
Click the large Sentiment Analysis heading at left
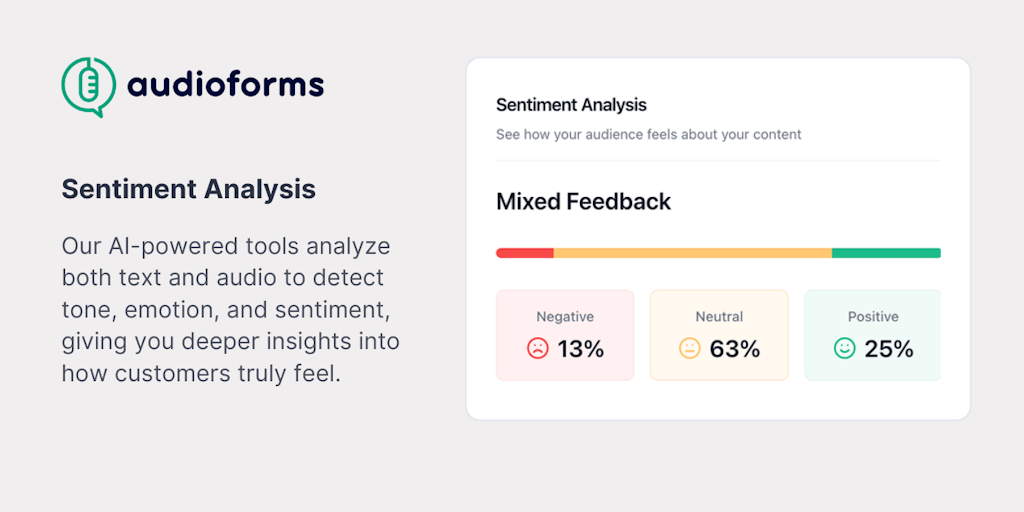(x=189, y=189)
